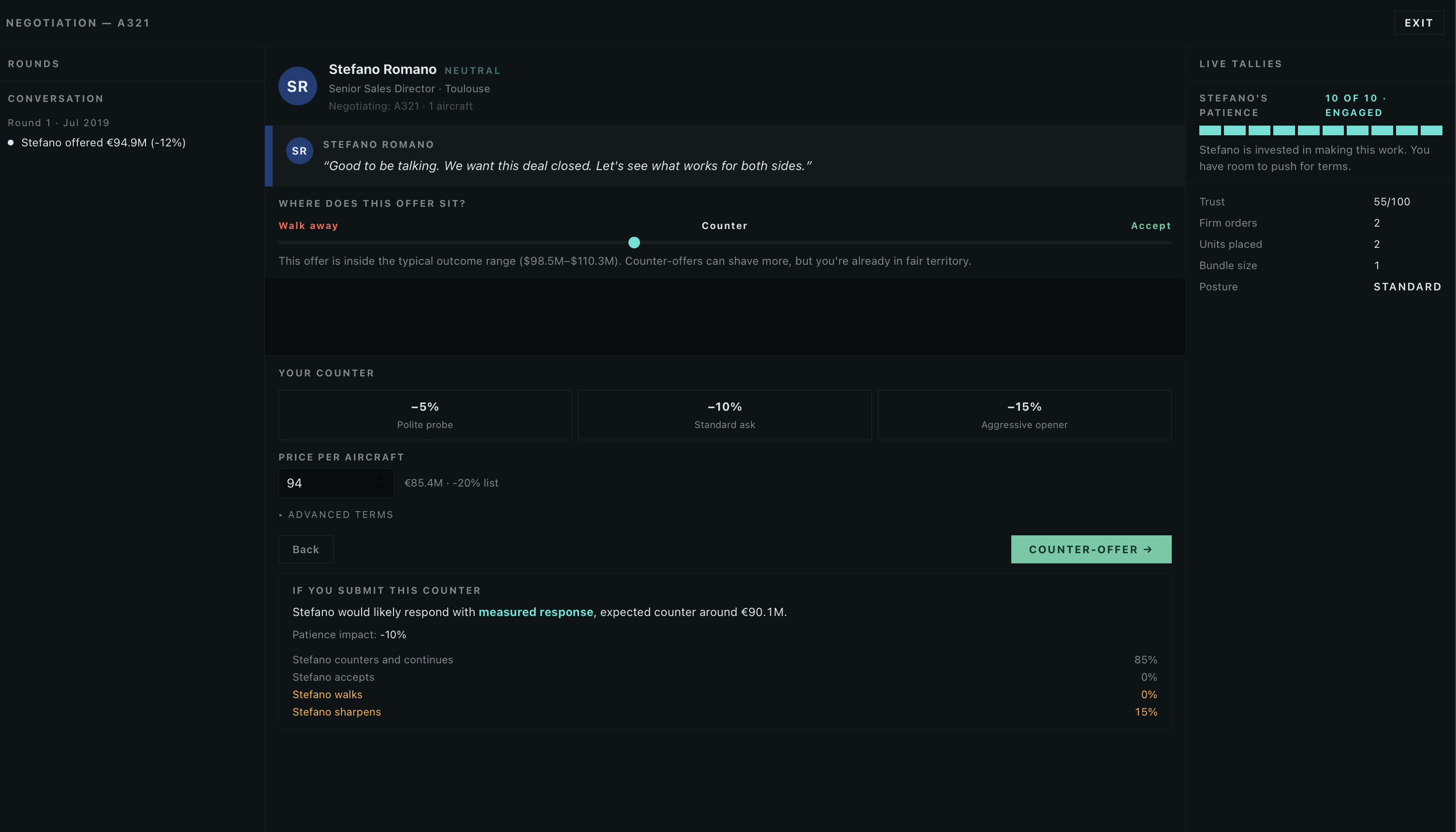Click the Walk away label on the scale

click(x=308, y=226)
